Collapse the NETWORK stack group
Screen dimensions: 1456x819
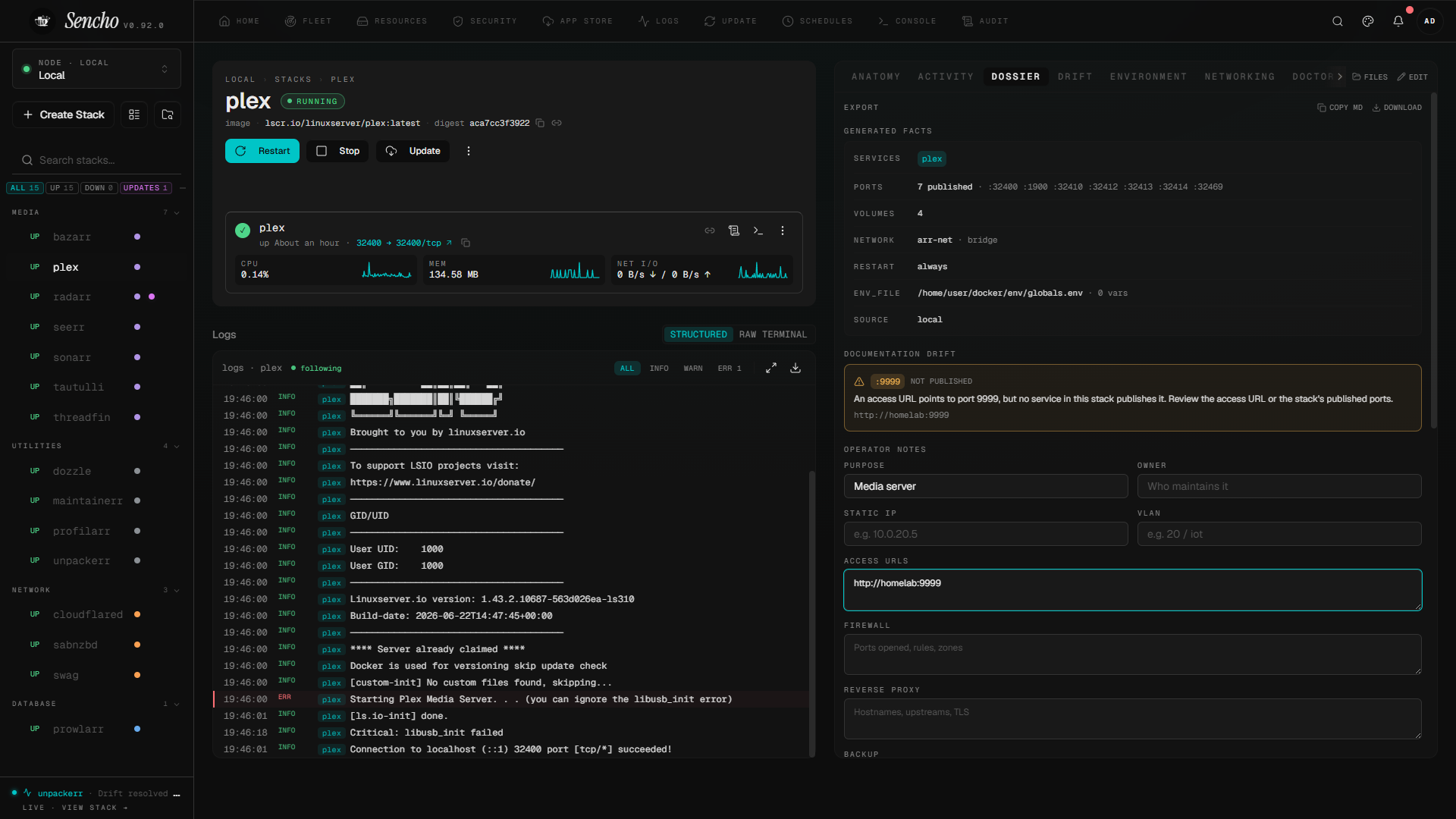point(177,591)
